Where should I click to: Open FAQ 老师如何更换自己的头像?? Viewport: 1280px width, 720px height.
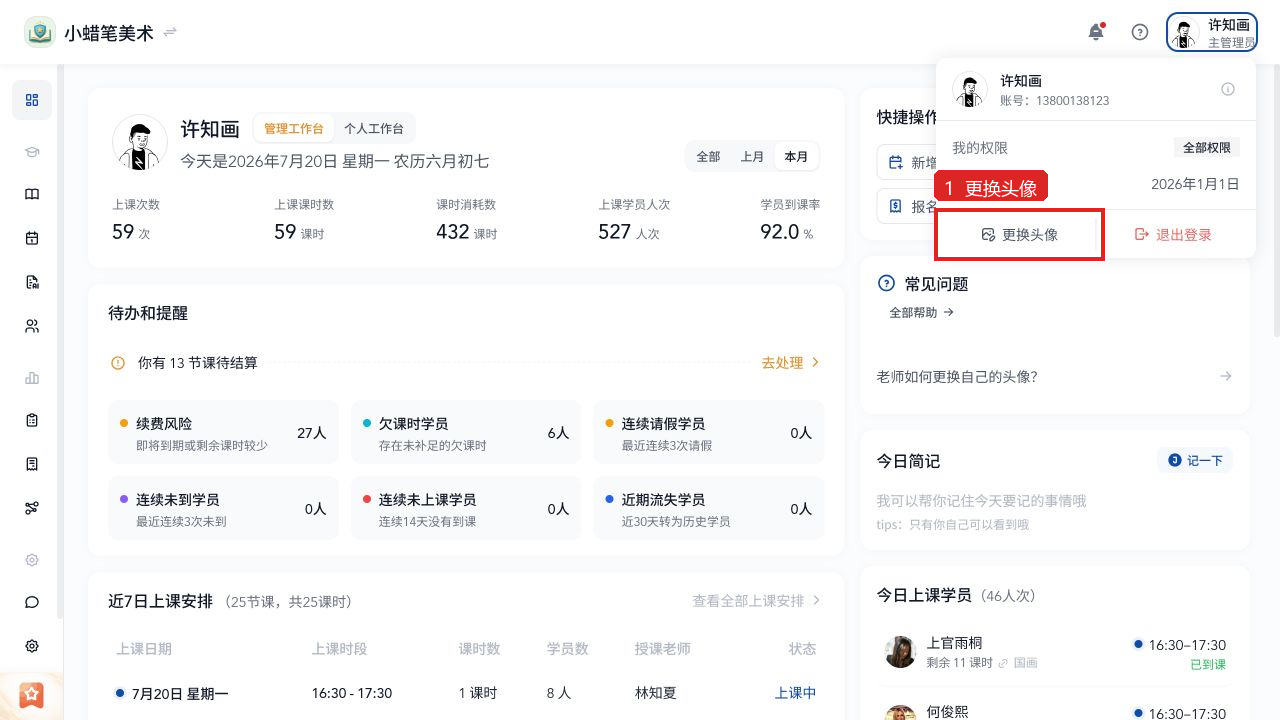1054,377
